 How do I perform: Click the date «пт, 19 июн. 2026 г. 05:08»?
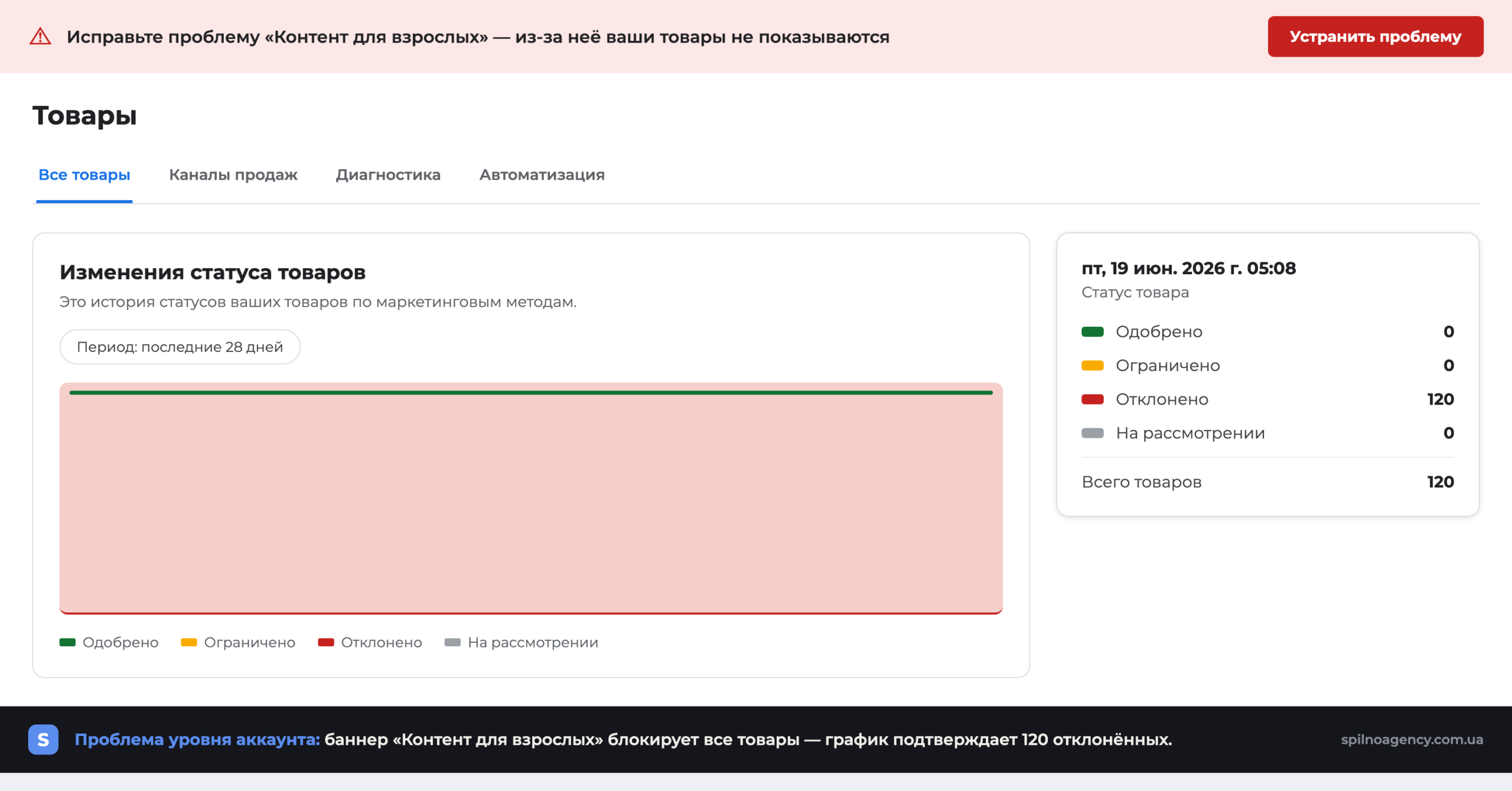tap(1188, 268)
